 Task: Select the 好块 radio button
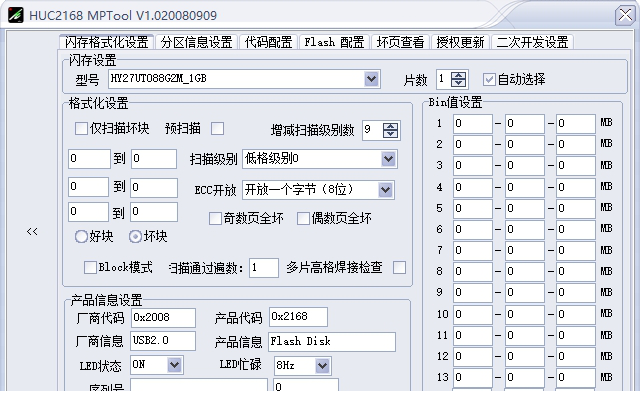click(82, 237)
